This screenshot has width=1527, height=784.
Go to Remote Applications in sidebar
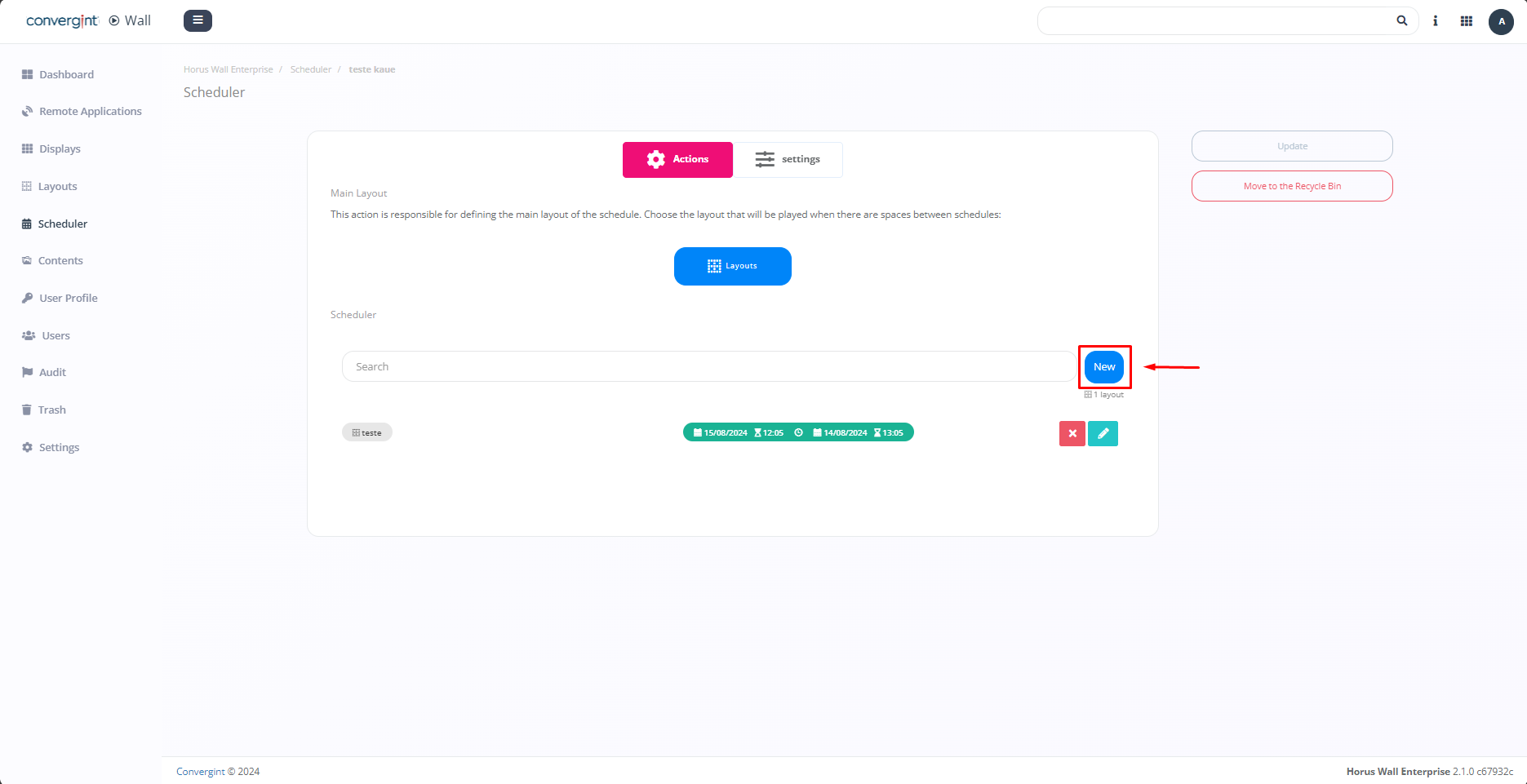coord(90,112)
